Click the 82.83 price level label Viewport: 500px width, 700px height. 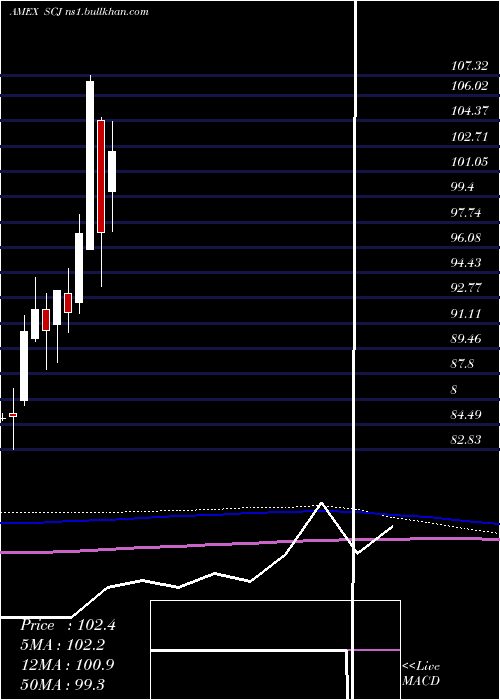(466, 440)
